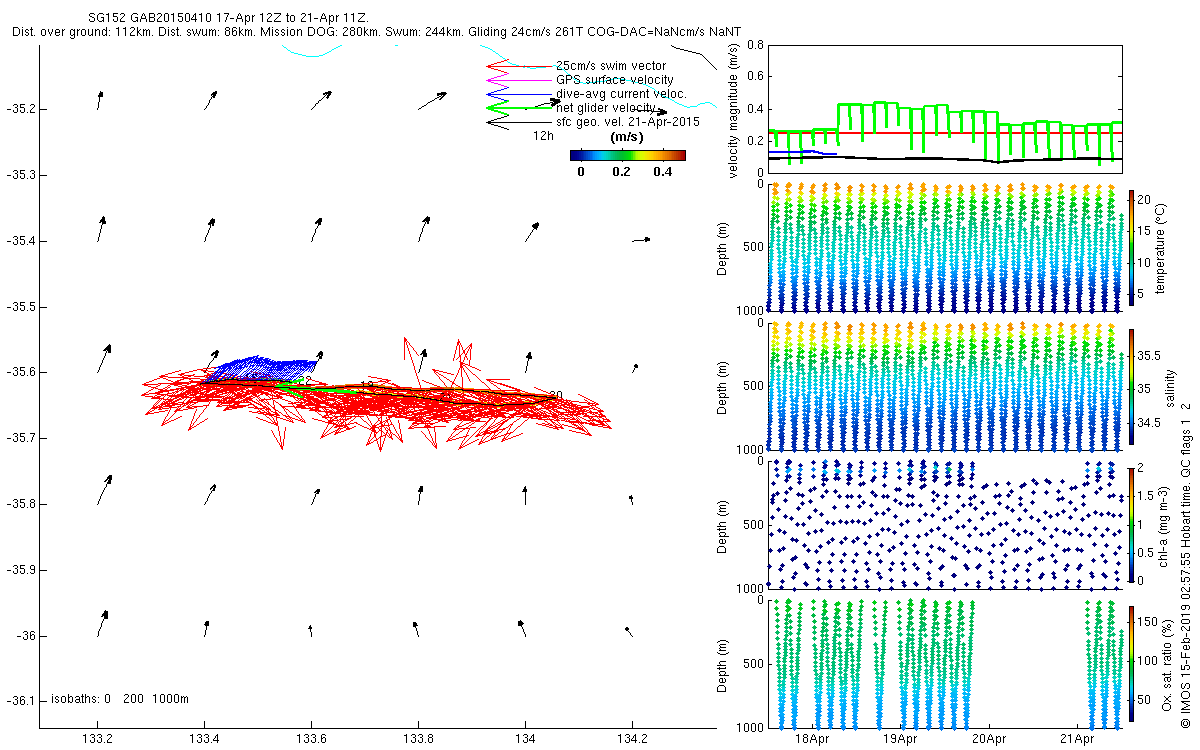Click the salinity colorbar

pyautogui.click(x=1131, y=384)
